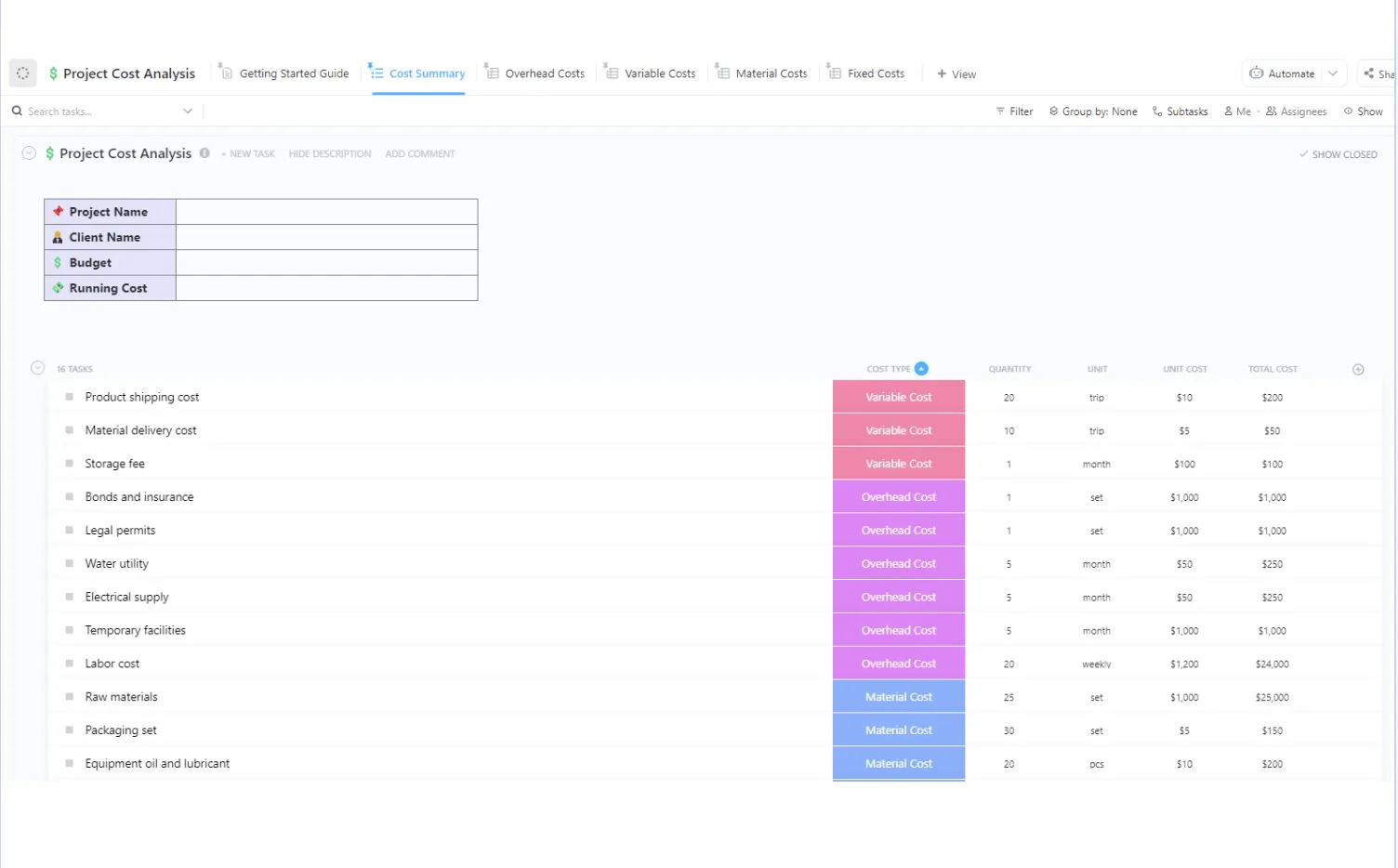Switch to the Fixed Costs tab
1398x868 pixels.
tap(865, 73)
